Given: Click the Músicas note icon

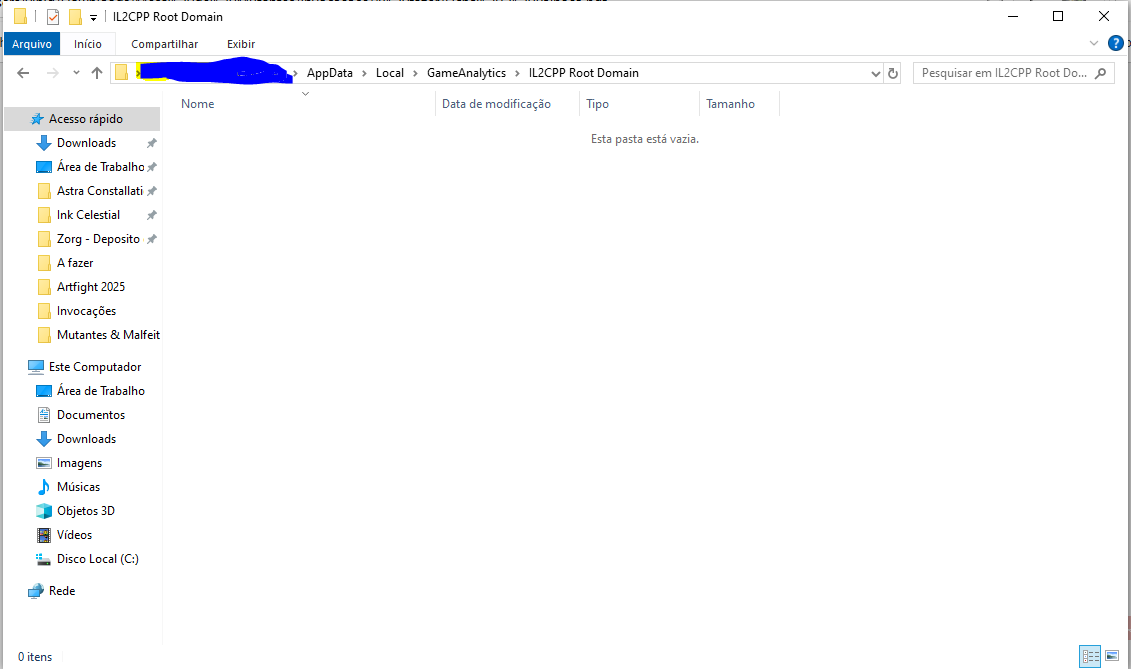Looking at the screenshot, I should [x=44, y=486].
